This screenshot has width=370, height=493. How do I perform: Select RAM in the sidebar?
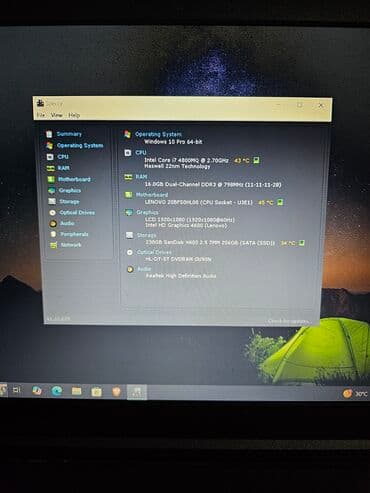[x=64, y=168]
